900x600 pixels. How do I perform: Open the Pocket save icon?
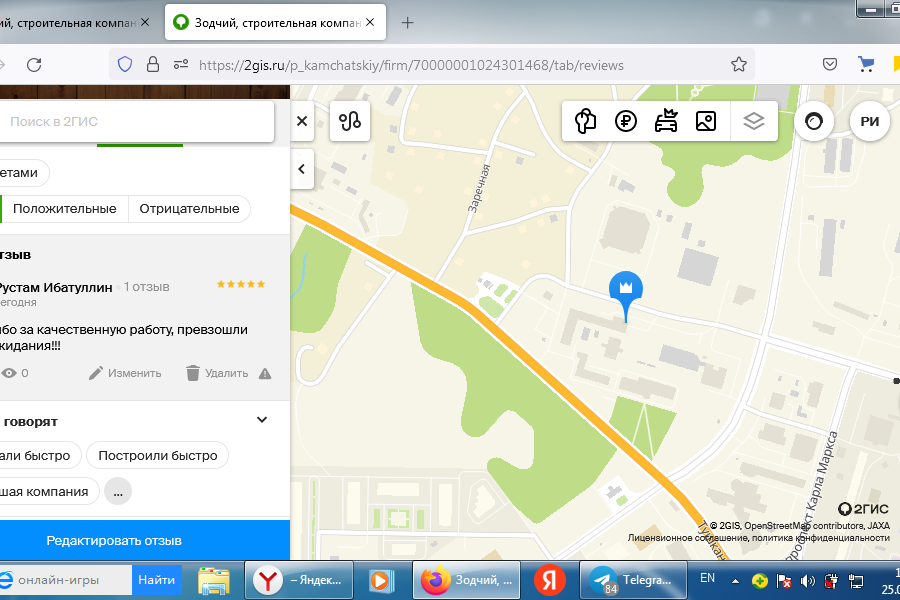pyautogui.click(x=829, y=64)
